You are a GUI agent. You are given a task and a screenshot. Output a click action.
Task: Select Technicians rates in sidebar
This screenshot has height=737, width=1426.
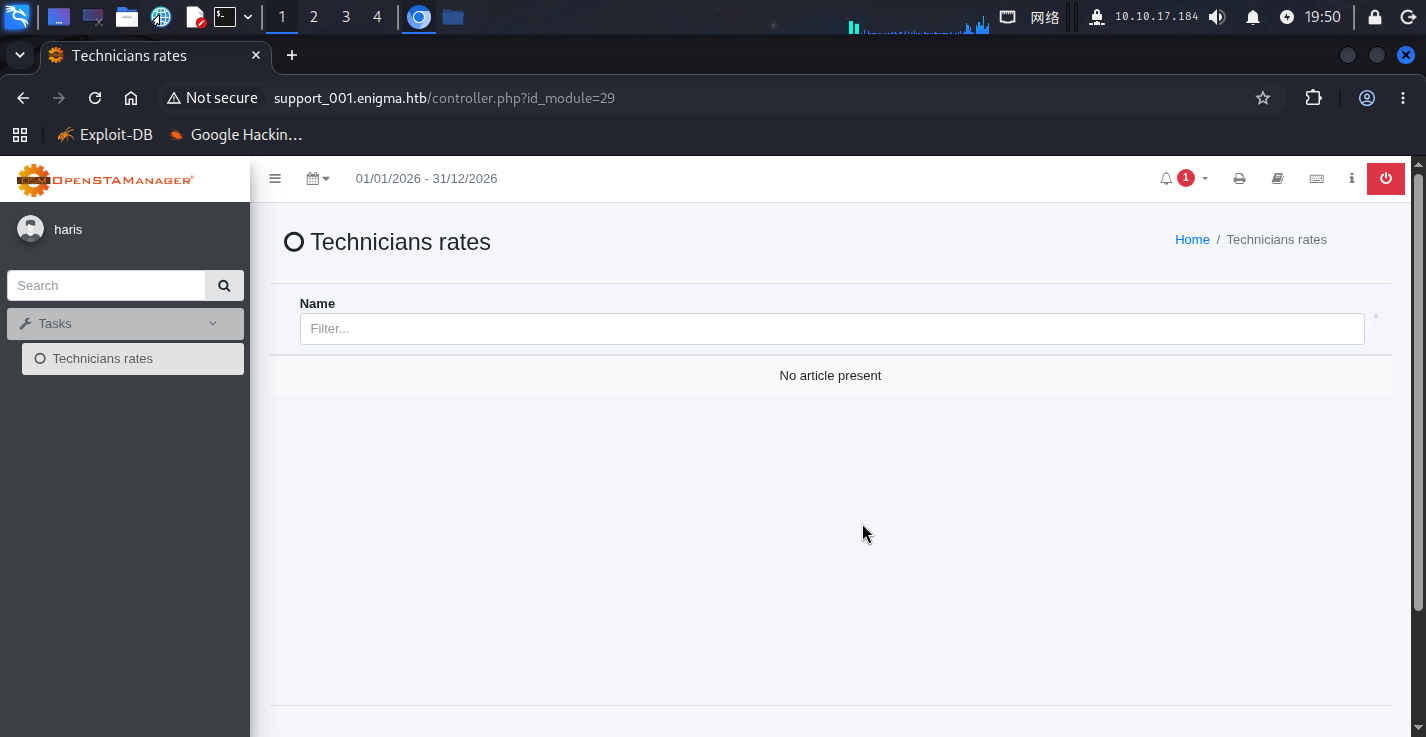click(133, 359)
